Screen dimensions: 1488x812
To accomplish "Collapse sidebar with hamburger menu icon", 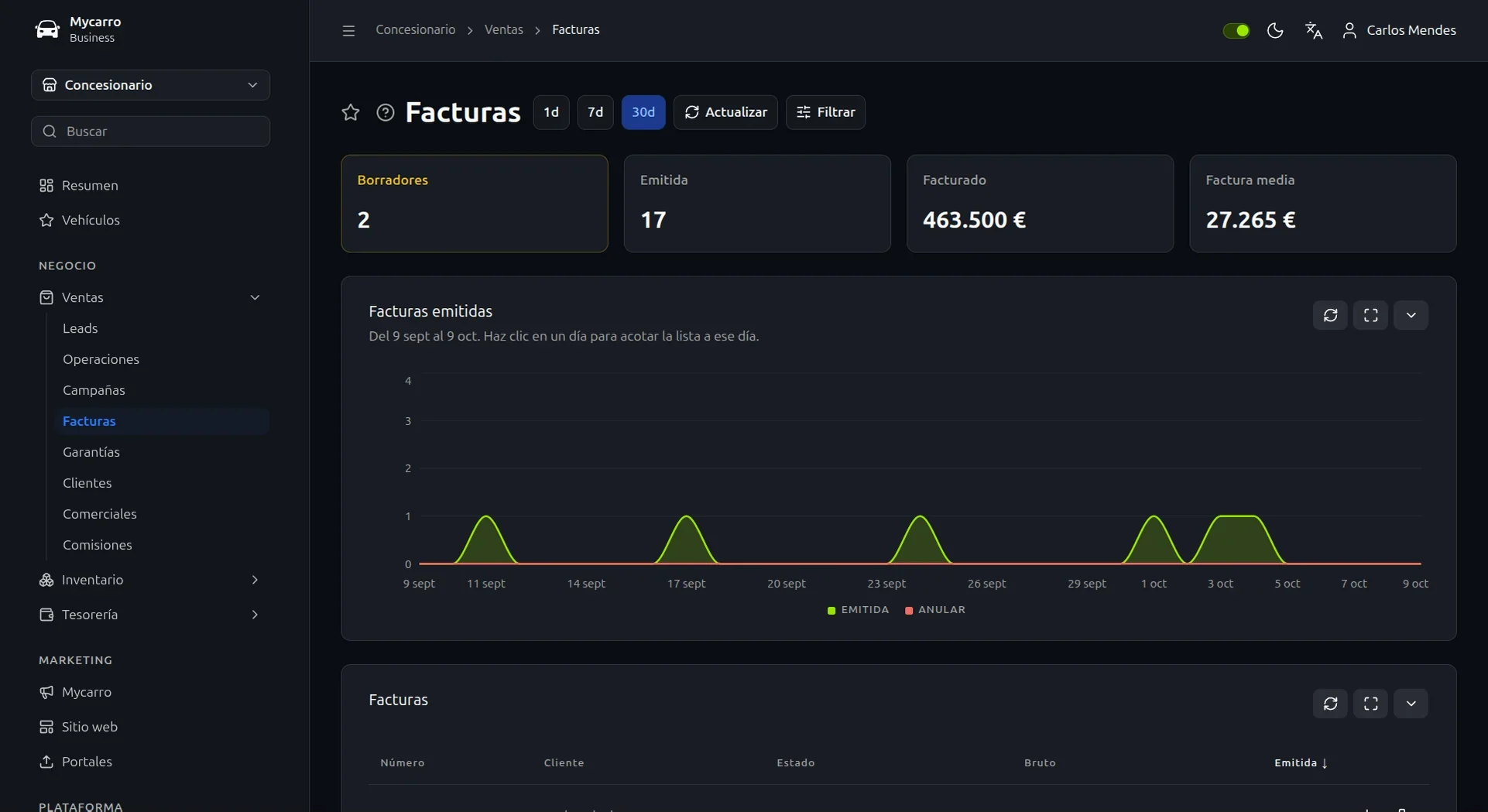I will click(x=348, y=30).
